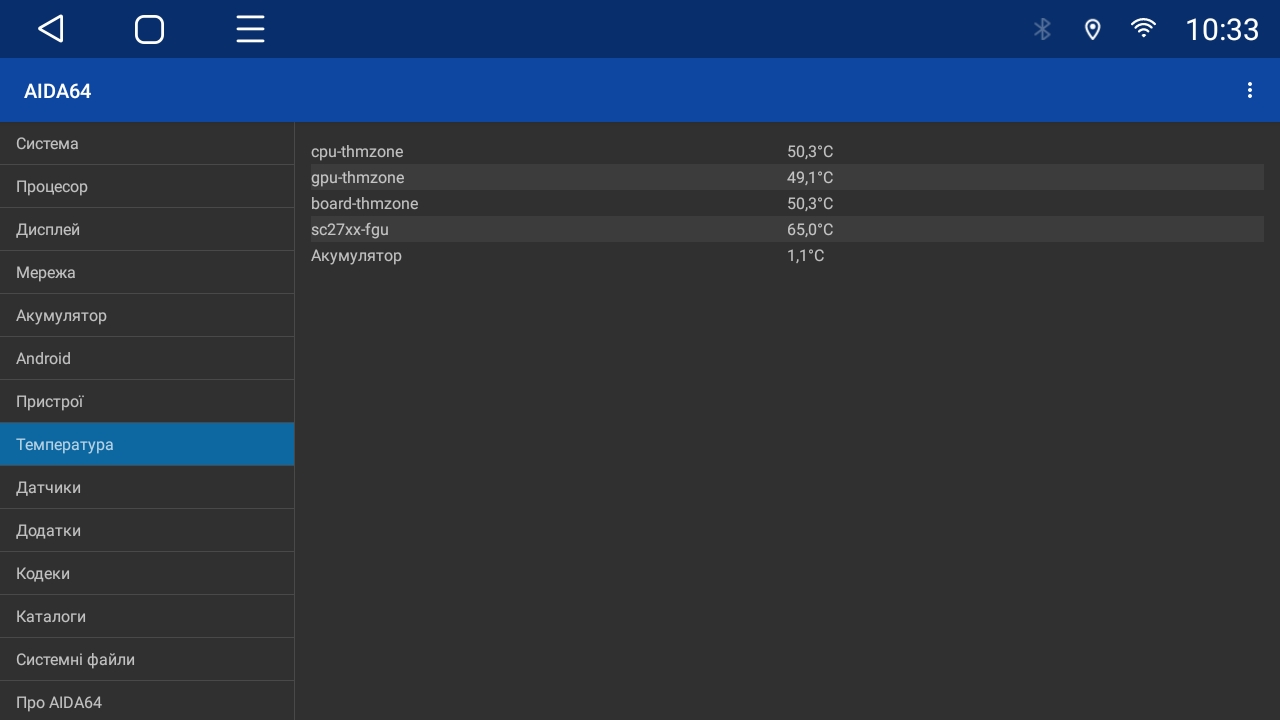Tap the Wi-Fi status icon
The height and width of the screenshot is (720, 1280).
click(x=1144, y=28)
